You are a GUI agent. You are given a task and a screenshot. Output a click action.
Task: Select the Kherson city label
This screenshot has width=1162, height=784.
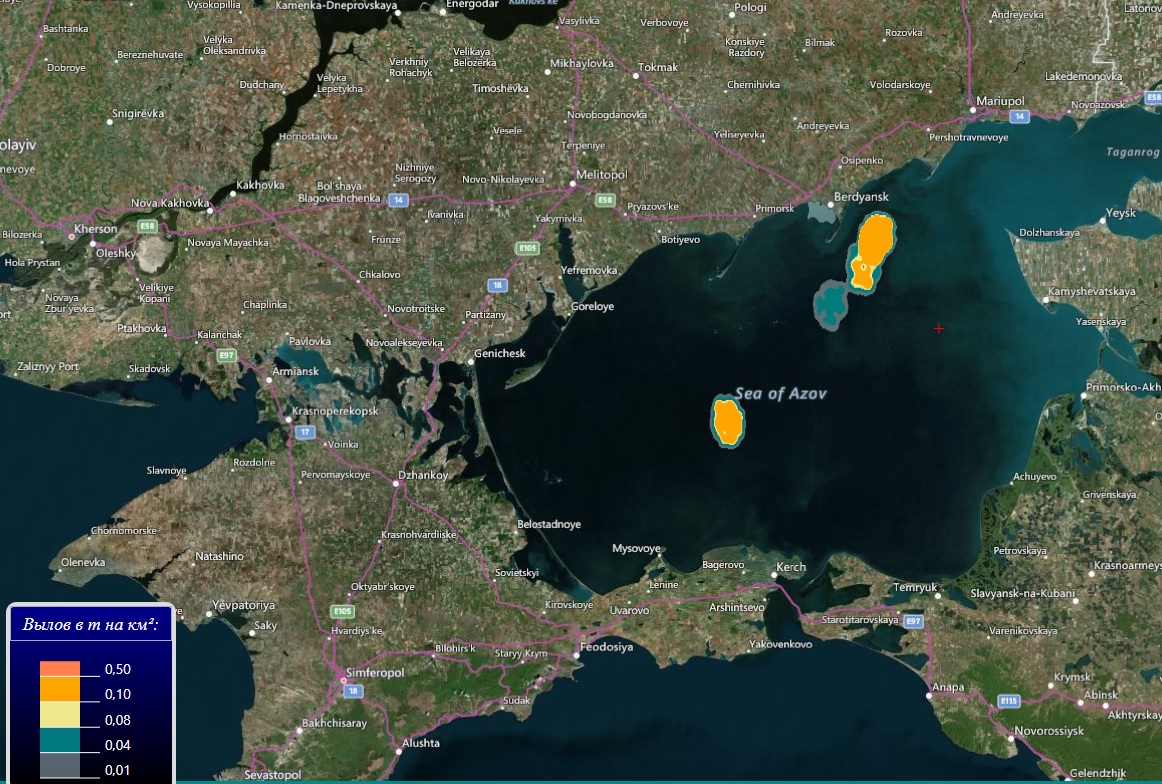tap(96, 228)
